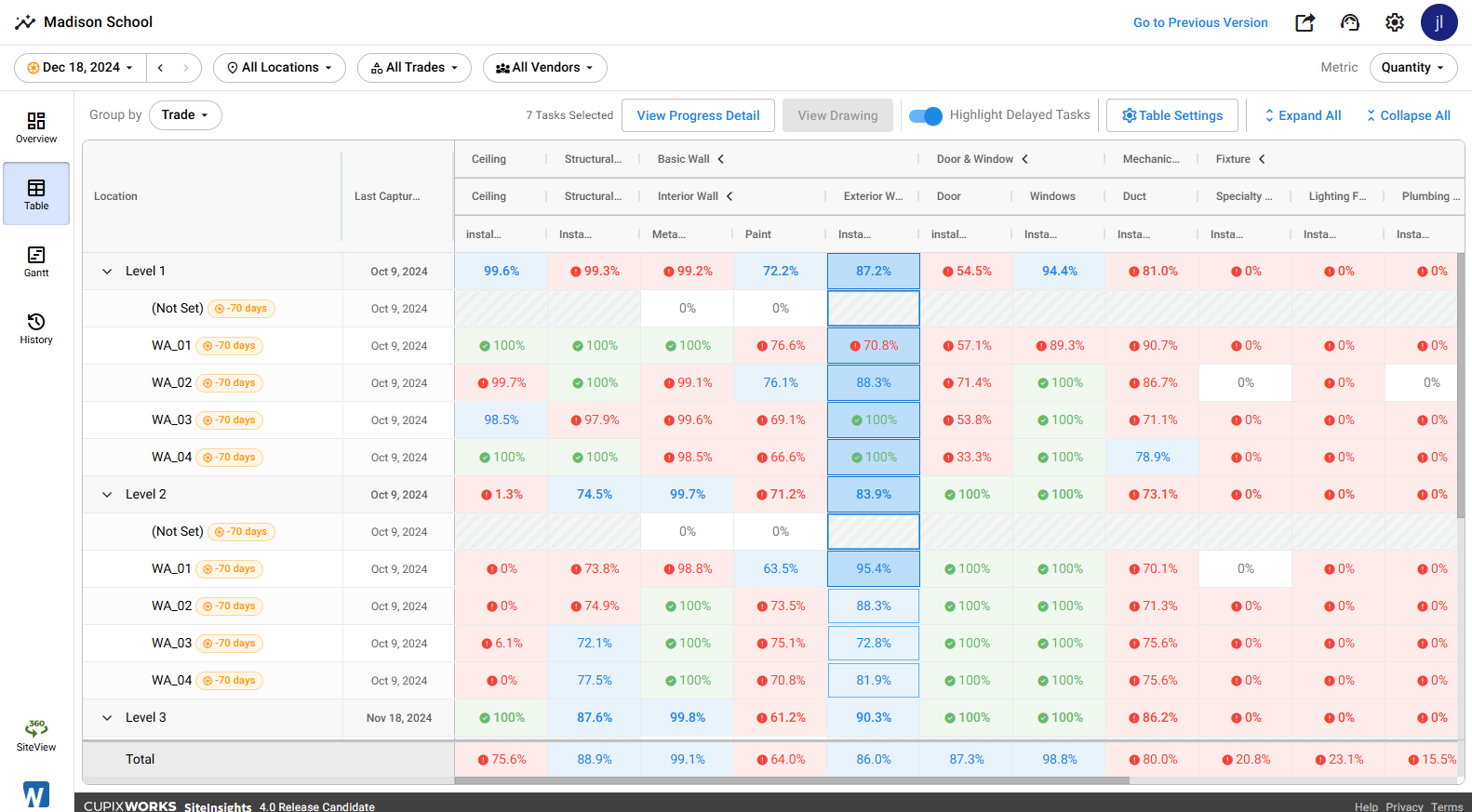Image resolution: width=1472 pixels, height=812 pixels.
Task: Open the All Trades filter dropdown
Action: (414, 68)
